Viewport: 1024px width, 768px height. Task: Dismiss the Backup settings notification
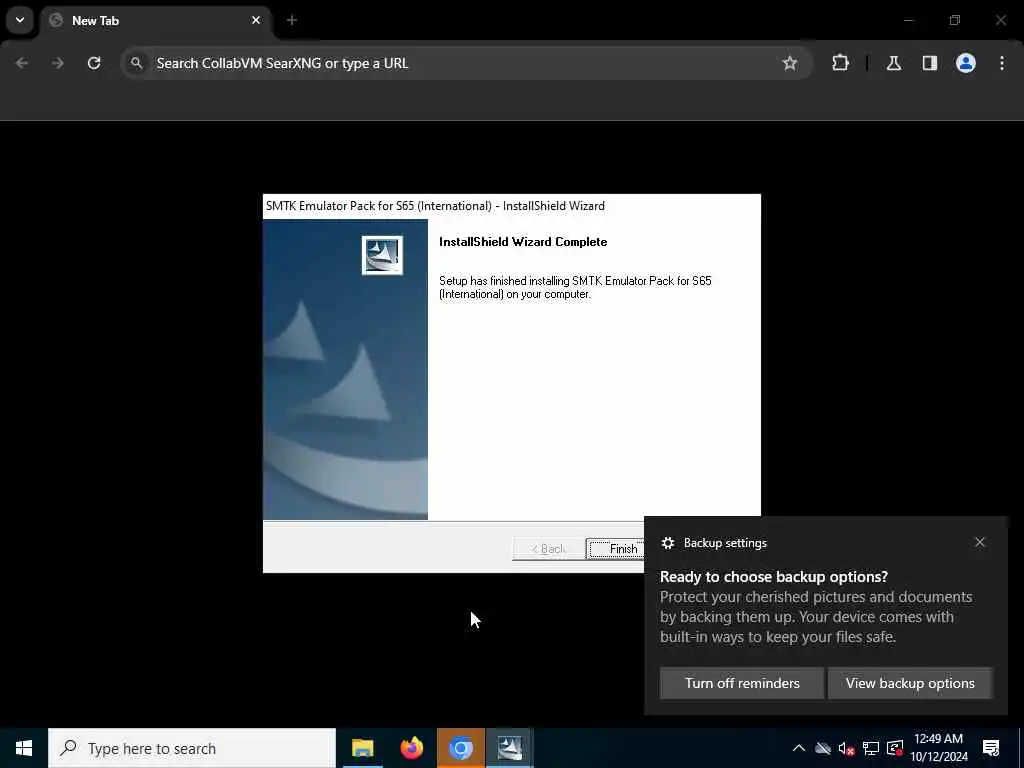pos(980,542)
